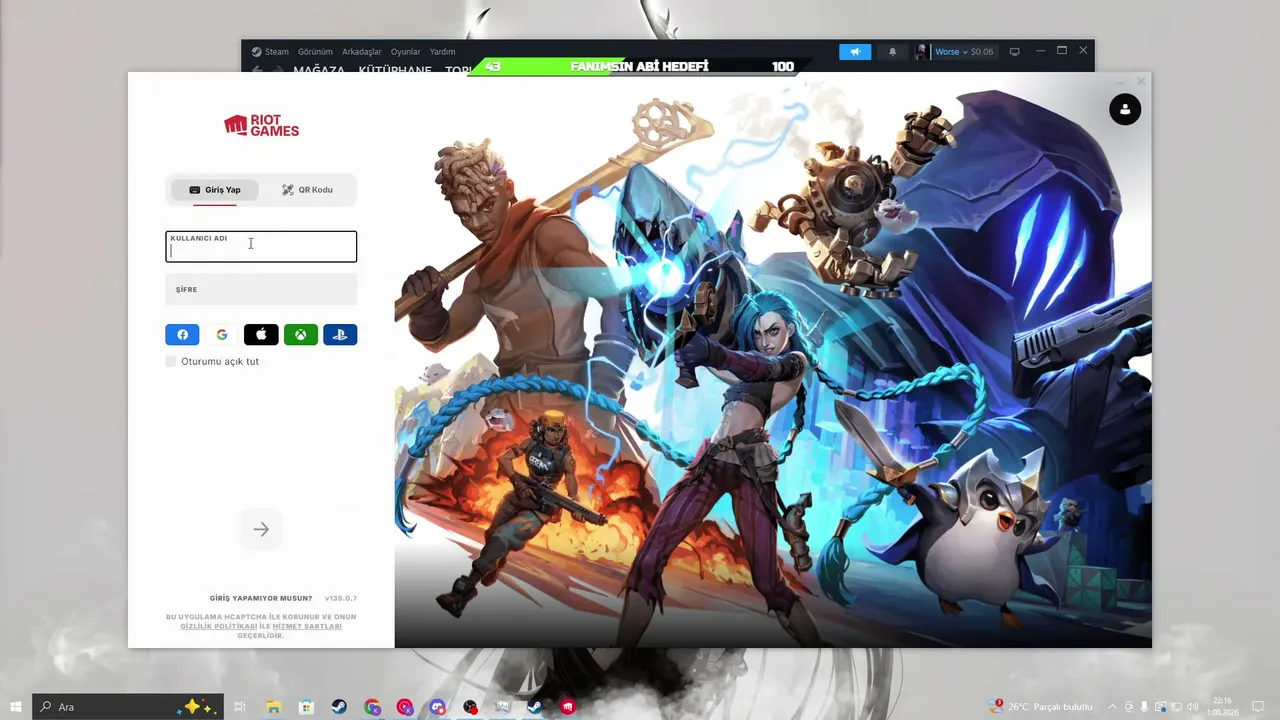This screenshot has height=720, width=1280.
Task: Close the Riot client window
Action: point(1141,81)
